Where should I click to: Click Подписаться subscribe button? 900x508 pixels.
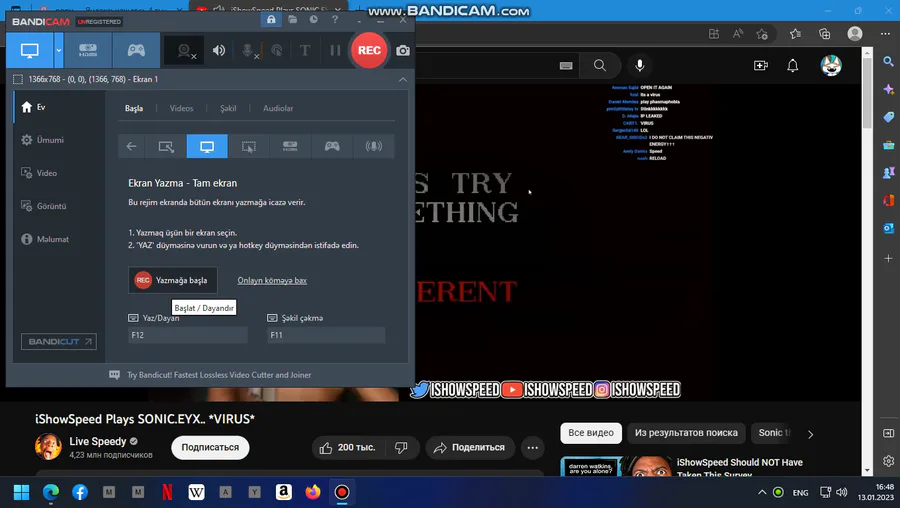pos(210,447)
